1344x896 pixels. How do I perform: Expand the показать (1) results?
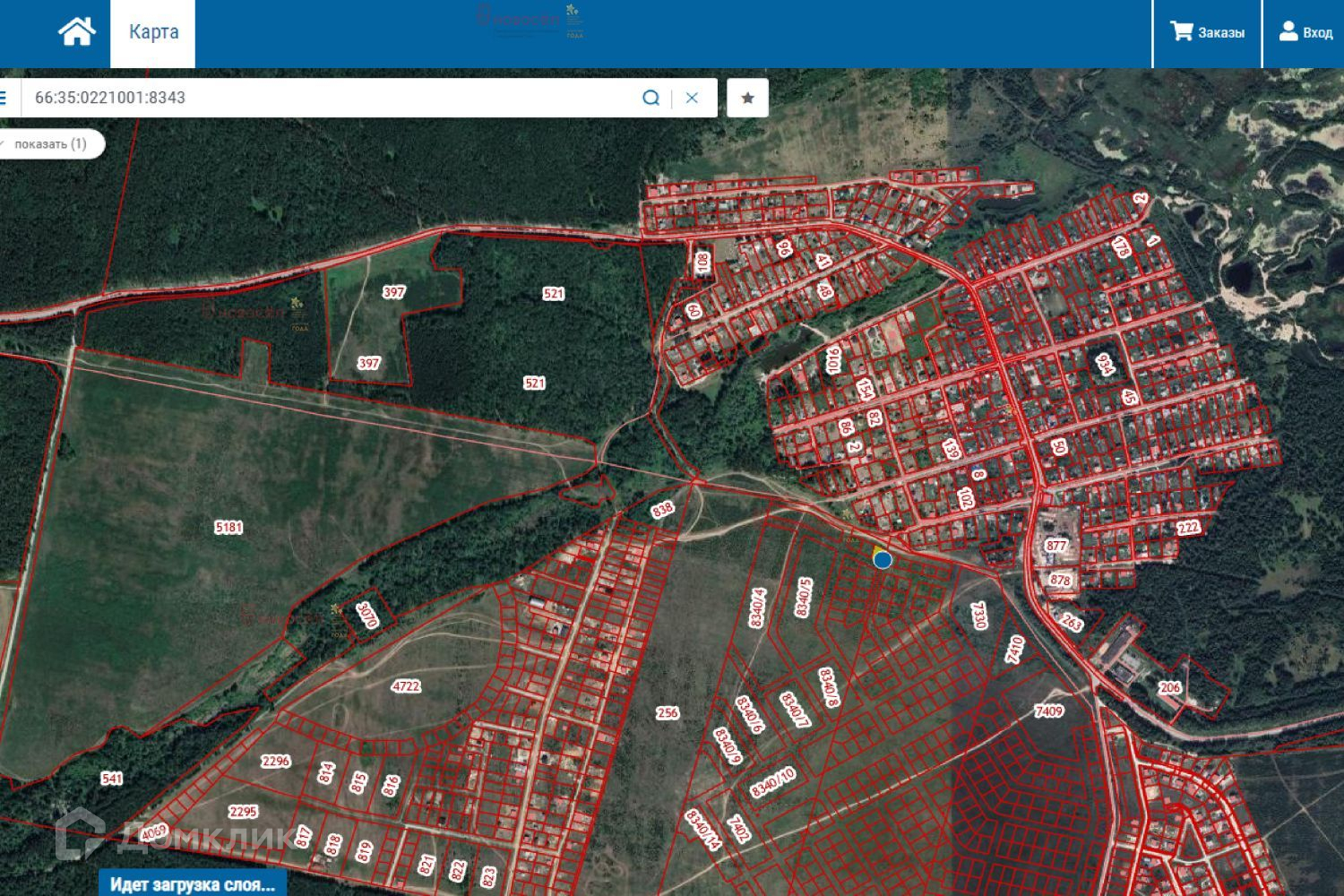[50, 144]
